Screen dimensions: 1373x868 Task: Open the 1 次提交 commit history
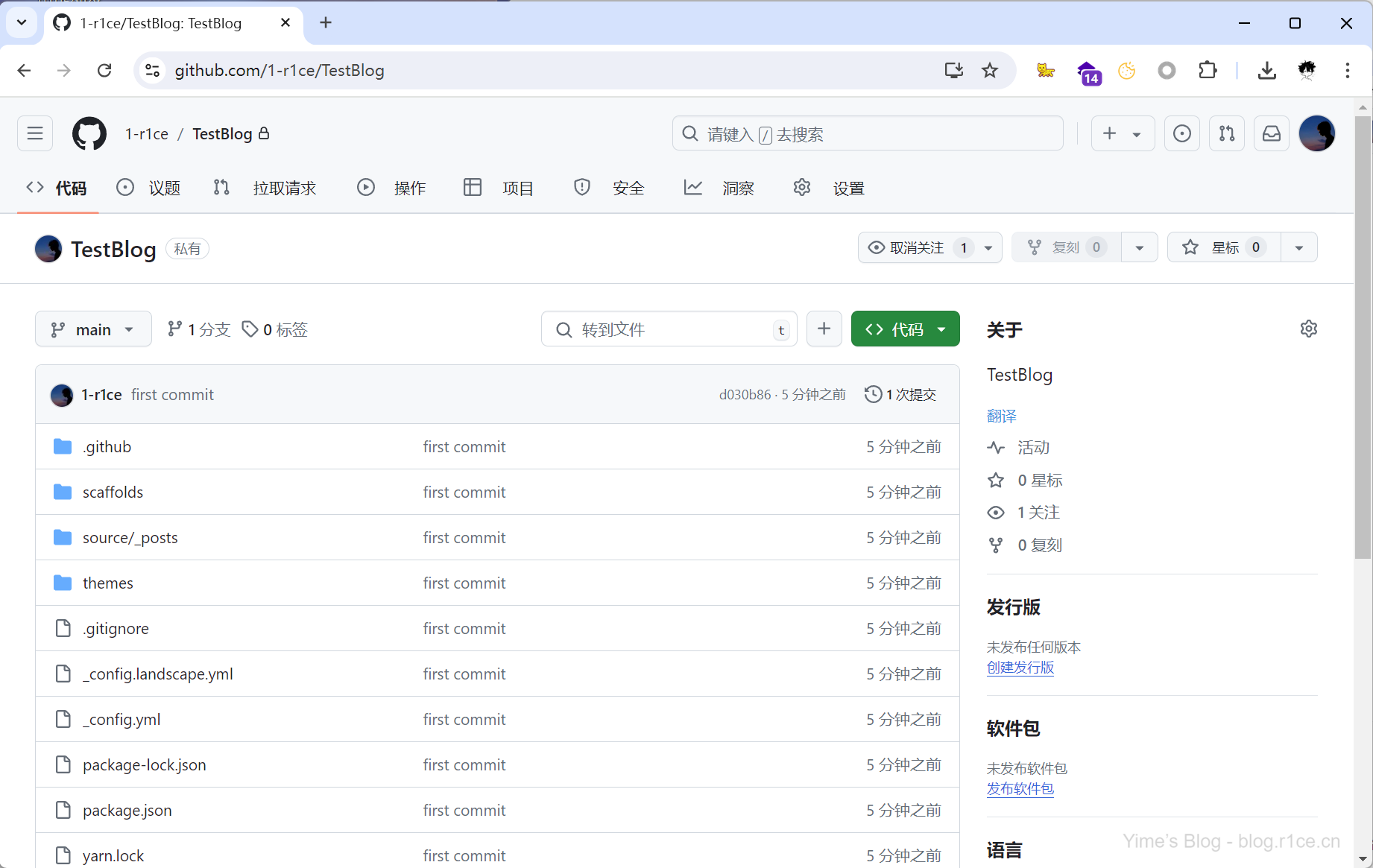[900, 395]
